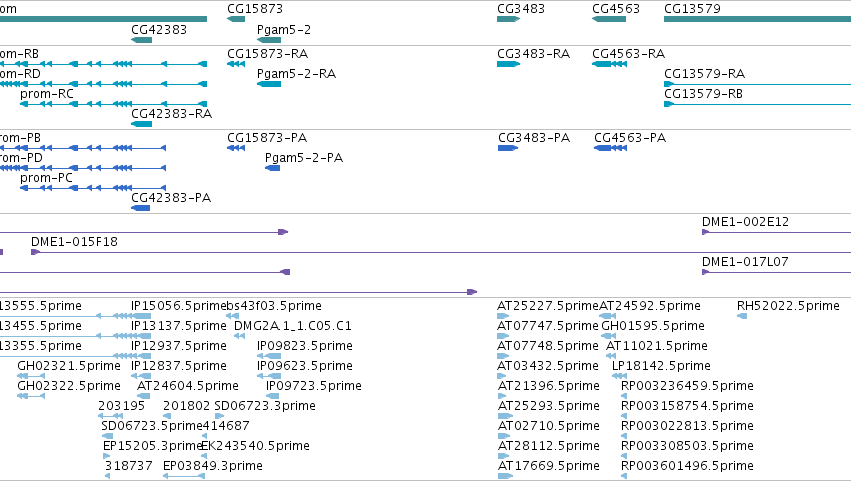851x481 pixels.
Task: Open the AT24592.5prime EST label
Action: (x=650, y=306)
